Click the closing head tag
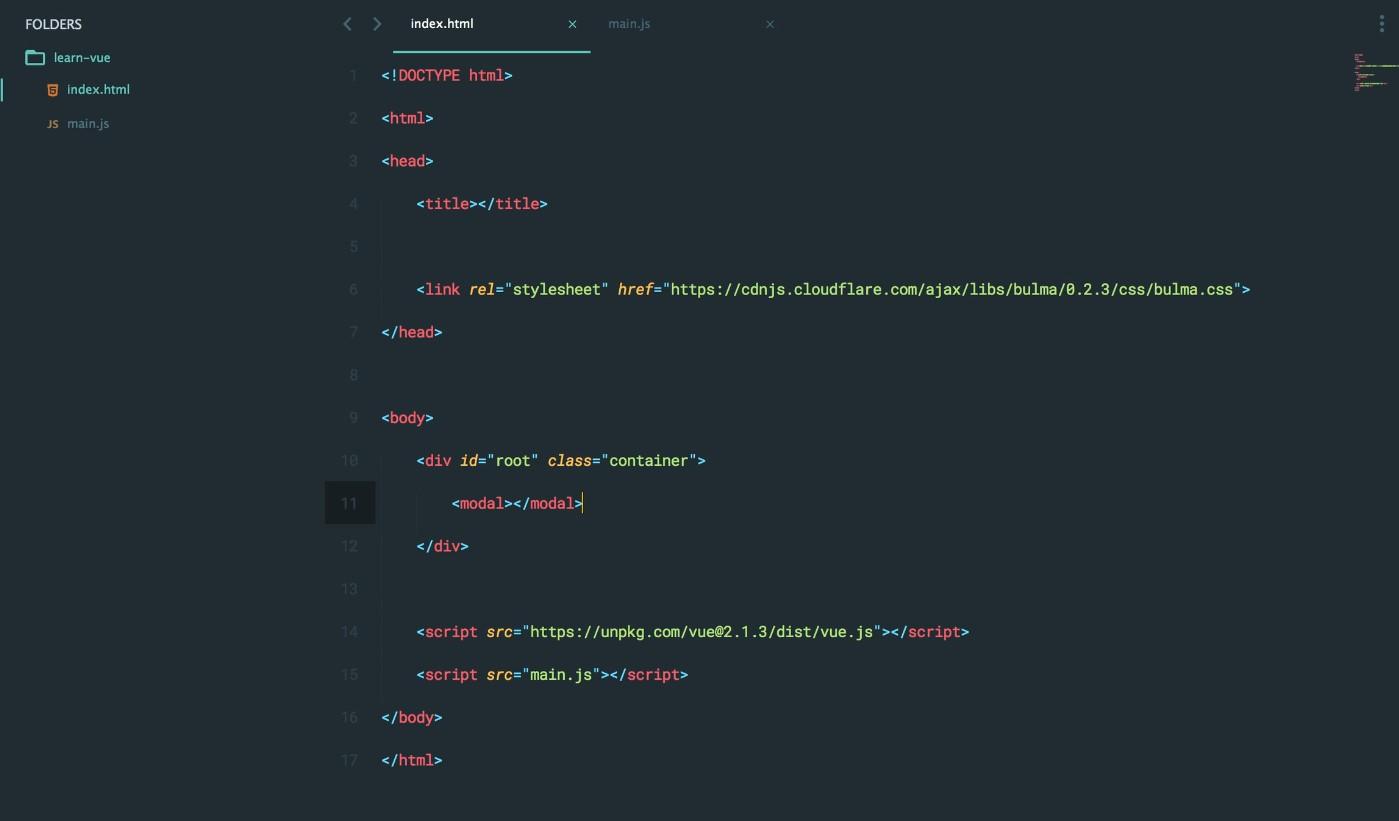 412,332
